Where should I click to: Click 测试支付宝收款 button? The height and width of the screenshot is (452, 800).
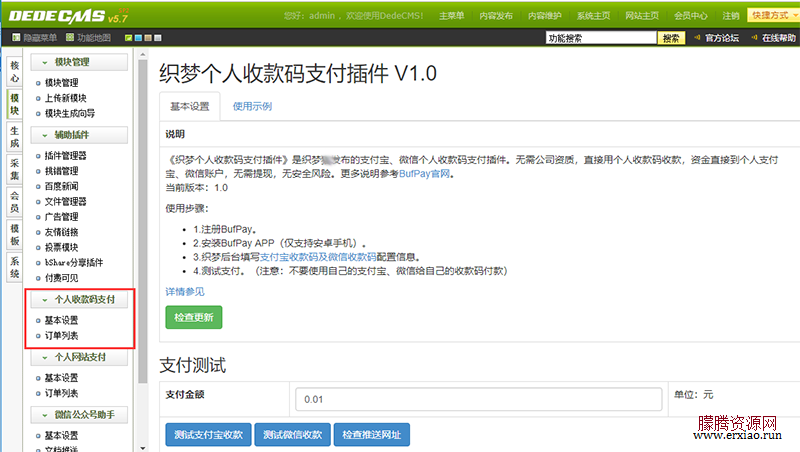tap(208, 435)
